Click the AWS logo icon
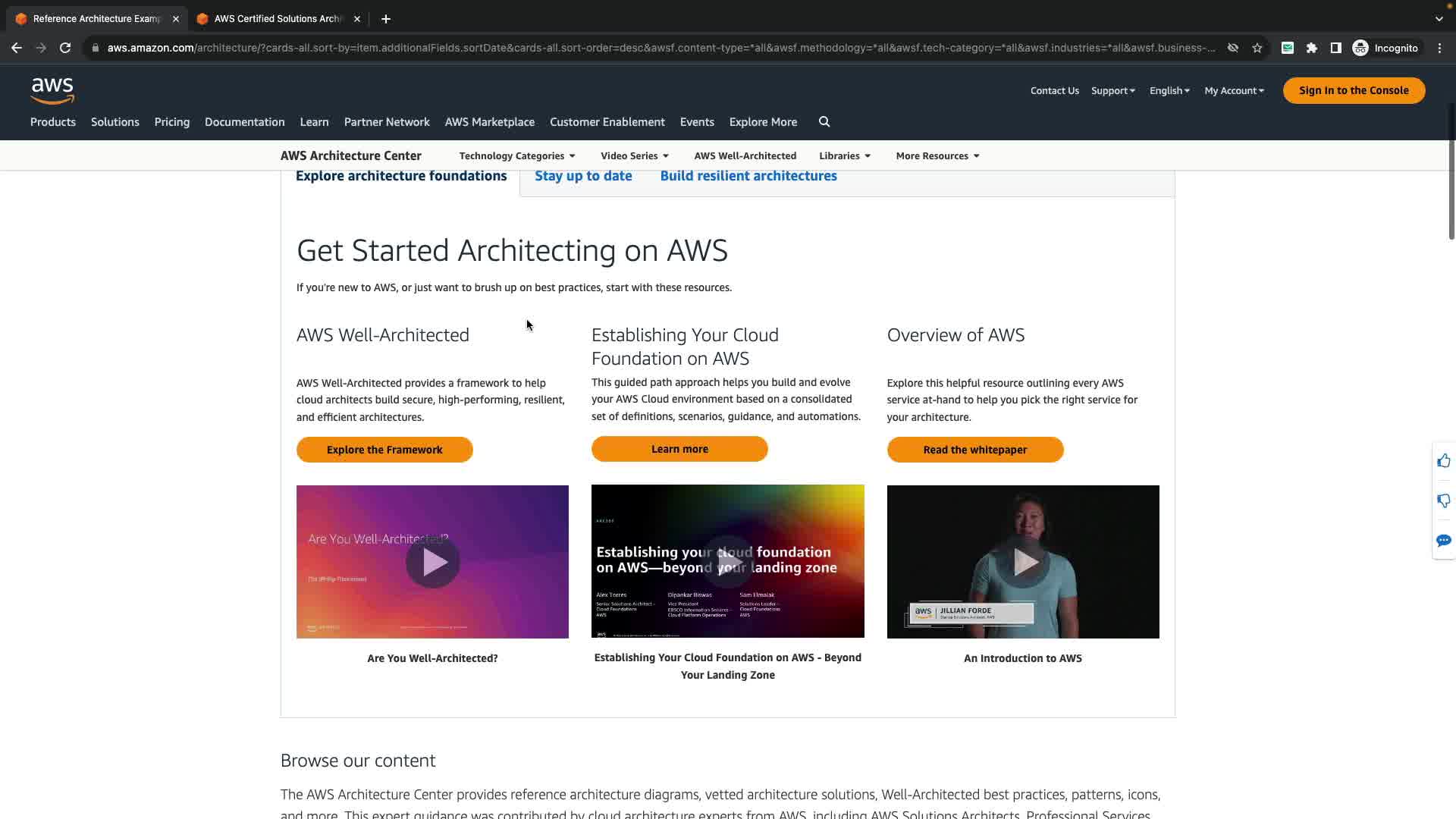The height and width of the screenshot is (819, 1456). pyautogui.click(x=52, y=90)
